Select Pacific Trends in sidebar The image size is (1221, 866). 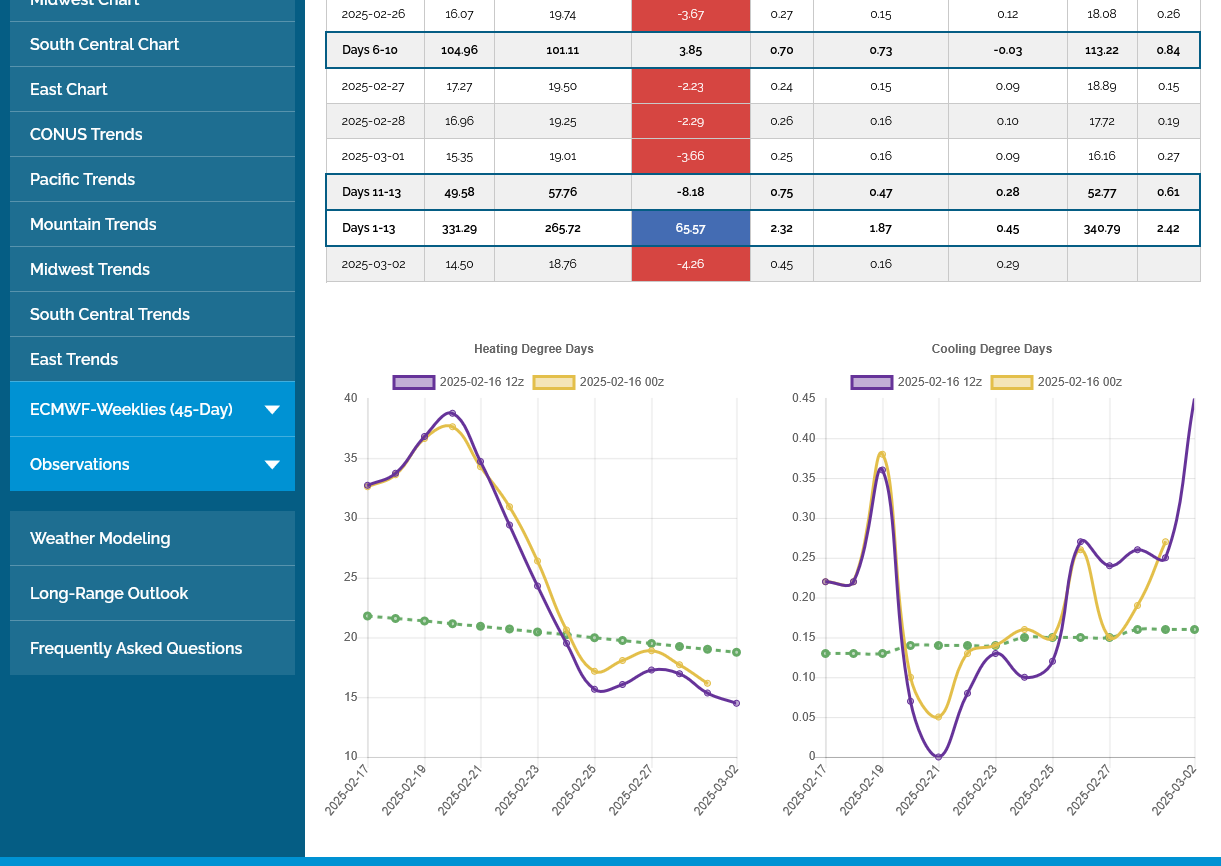point(82,179)
